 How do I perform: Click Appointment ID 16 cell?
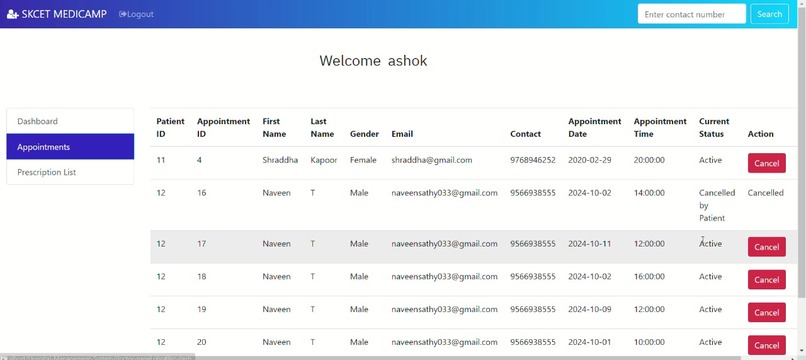point(202,193)
